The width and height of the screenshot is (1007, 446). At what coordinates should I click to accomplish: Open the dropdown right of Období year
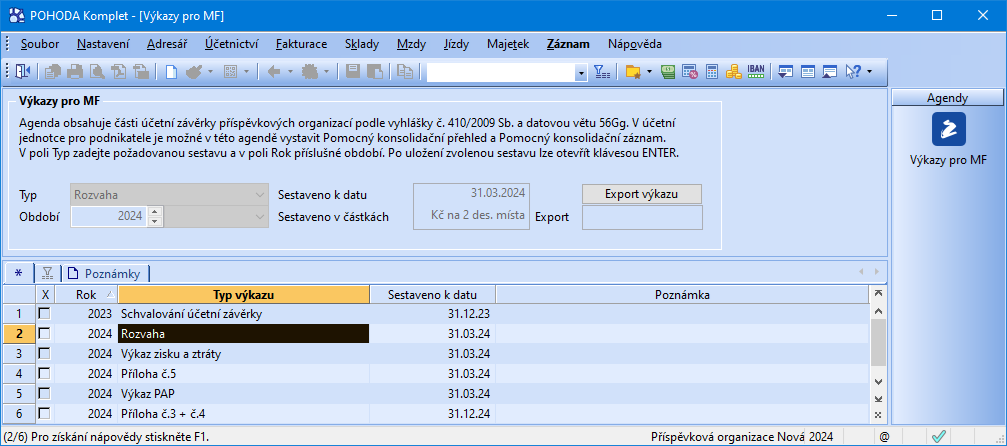point(259,217)
